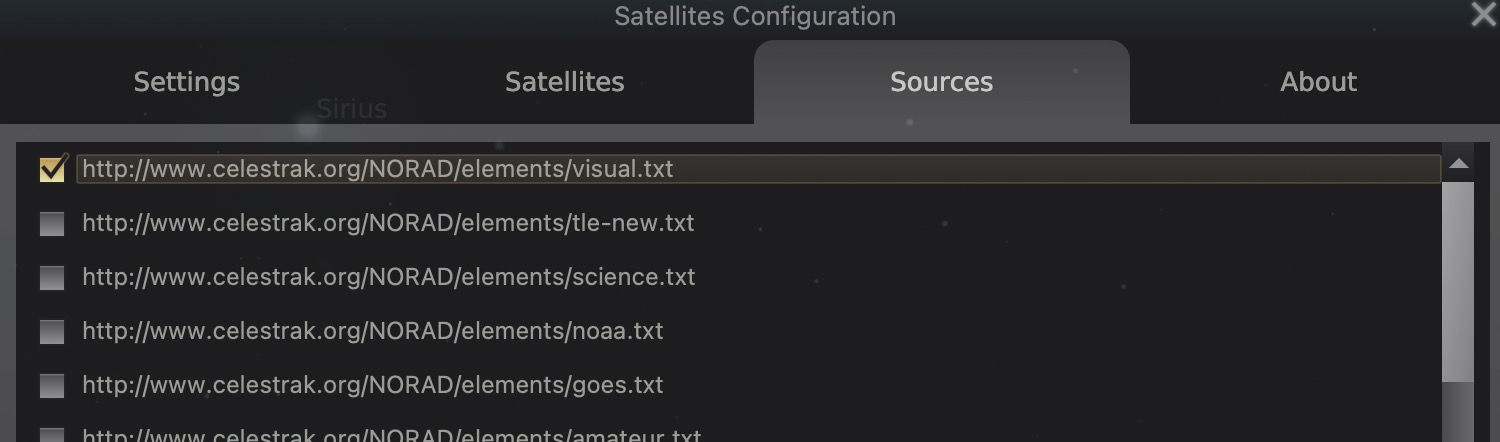Image resolution: width=1500 pixels, height=442 pixels.
Task: Click the Satellites Configuration title bar
Action: (754, 16)
